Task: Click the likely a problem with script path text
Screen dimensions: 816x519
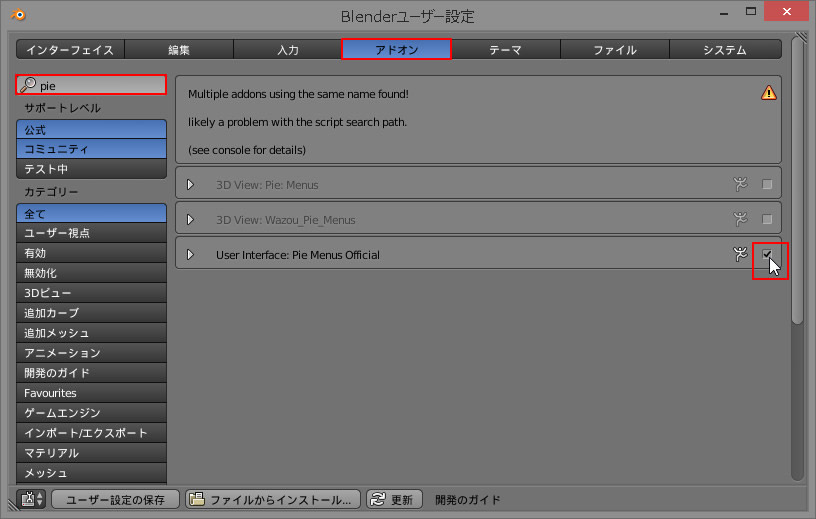Action: point(297,122)
